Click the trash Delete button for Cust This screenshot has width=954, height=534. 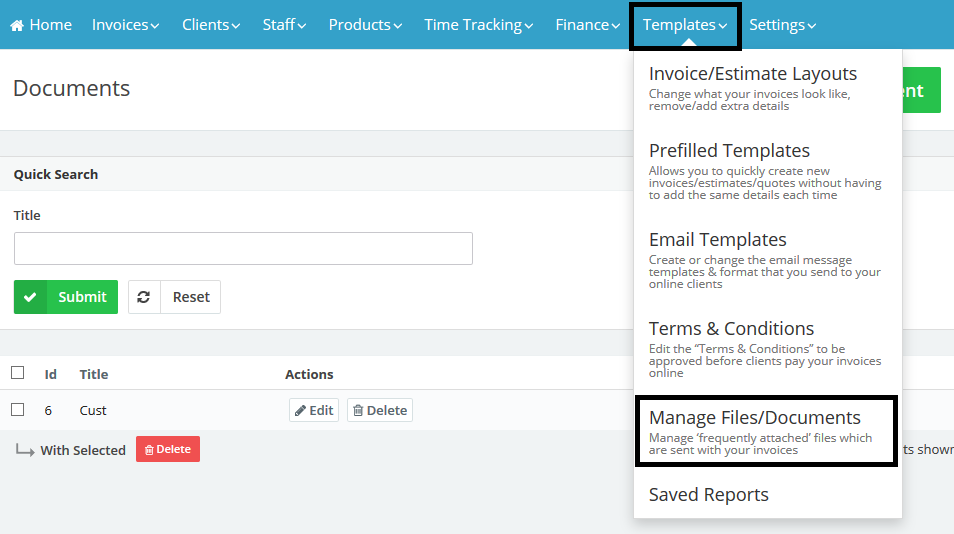[379, 410]
